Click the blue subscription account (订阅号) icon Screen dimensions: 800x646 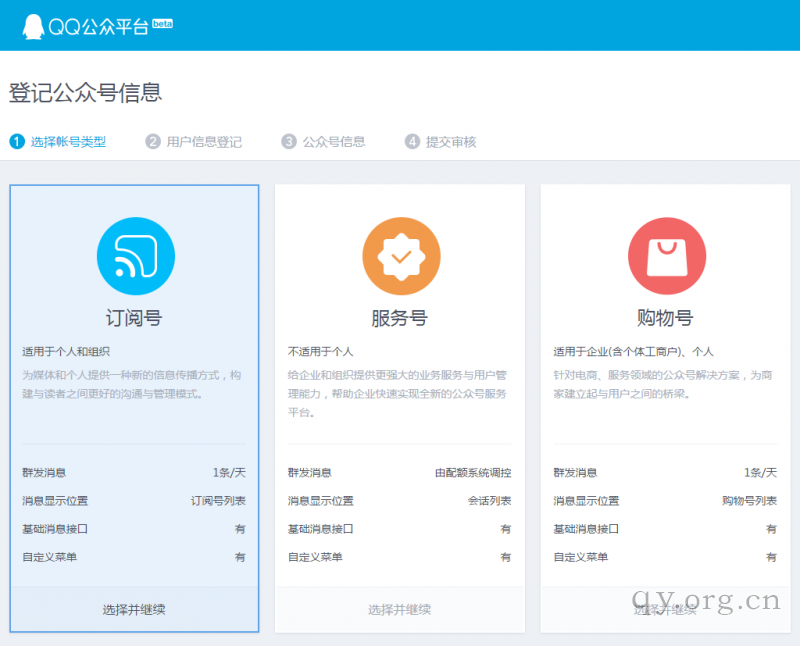(x=136, y=256)
